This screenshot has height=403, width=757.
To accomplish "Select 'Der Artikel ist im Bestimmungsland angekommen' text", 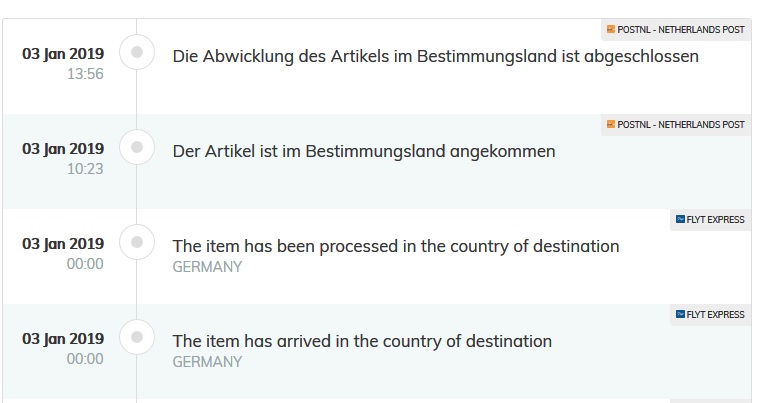I will coord(364,152).
